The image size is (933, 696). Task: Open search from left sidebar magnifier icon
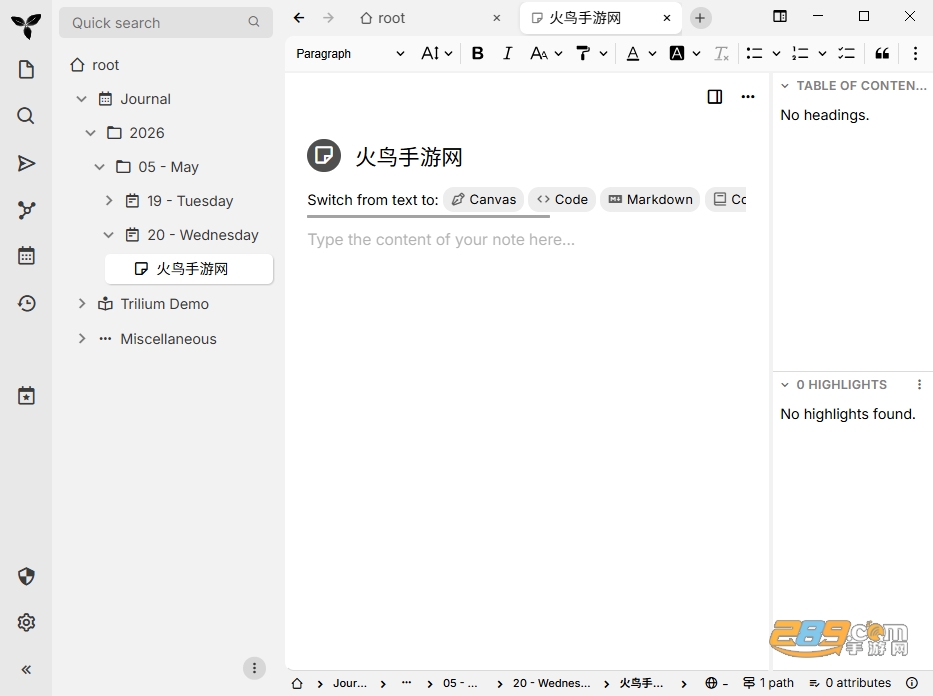[x=26, y=115]
